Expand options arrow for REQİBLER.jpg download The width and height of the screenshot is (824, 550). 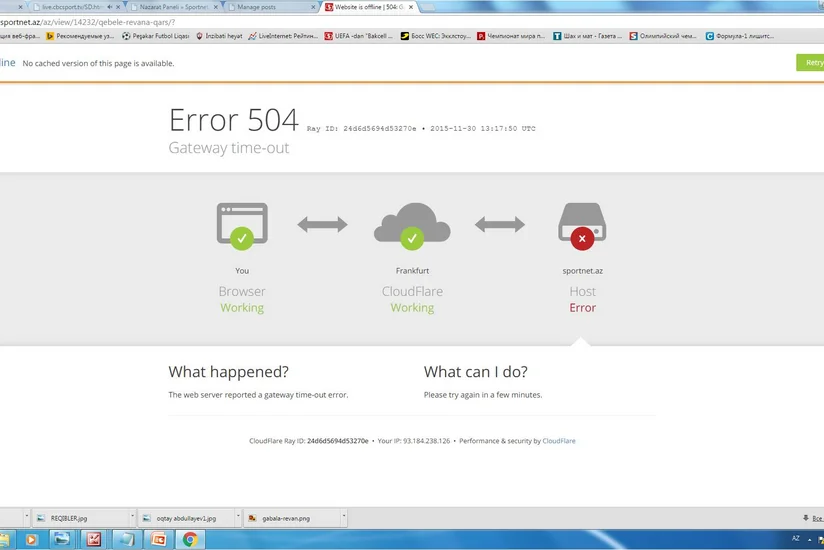[132, 517]
